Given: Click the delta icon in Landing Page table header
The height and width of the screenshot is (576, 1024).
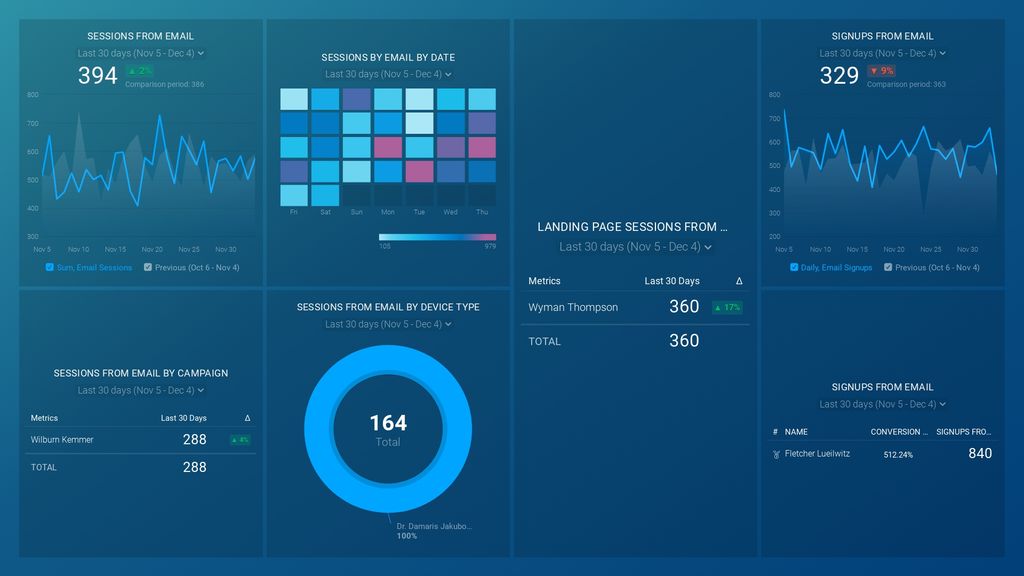Looking at the screenshot, I should [739, 281].
